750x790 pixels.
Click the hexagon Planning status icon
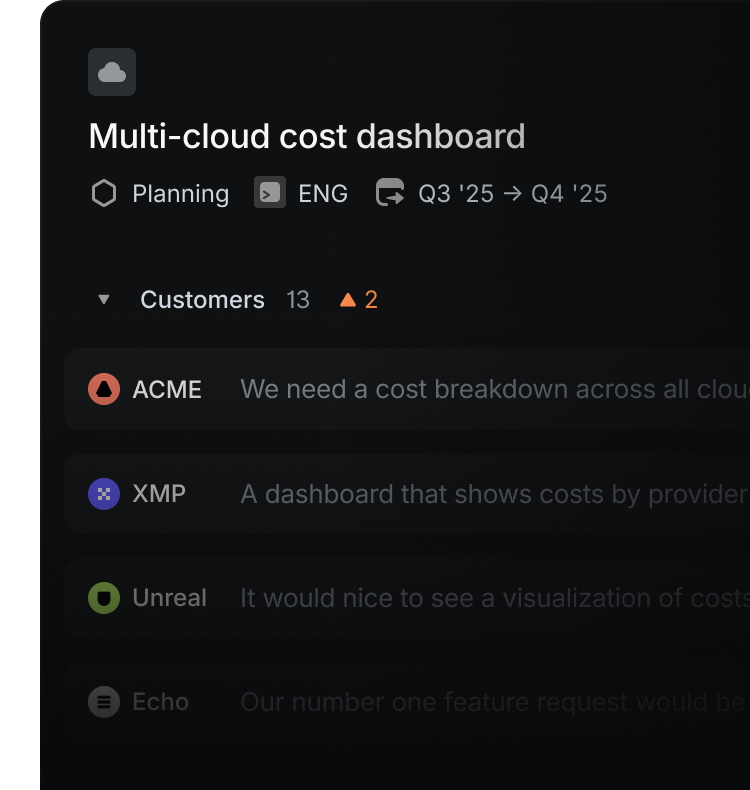click(104, 193)
